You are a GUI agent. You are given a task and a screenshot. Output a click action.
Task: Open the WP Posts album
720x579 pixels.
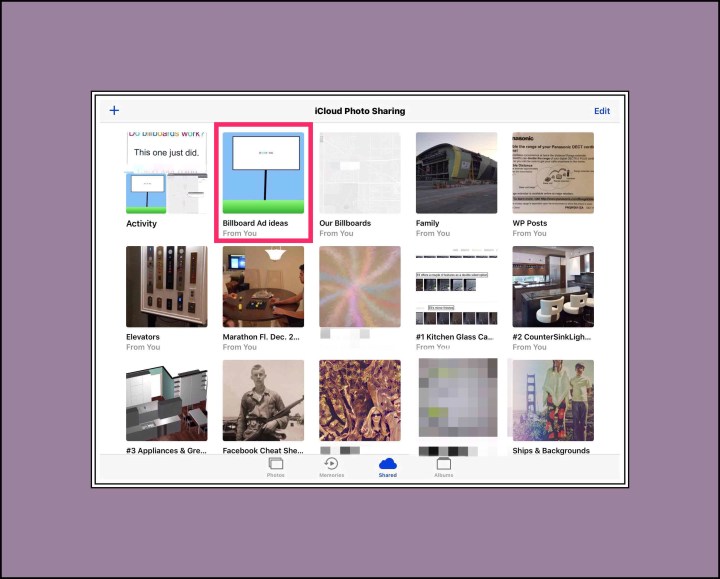pyautogui.click(x=552, y=173)
